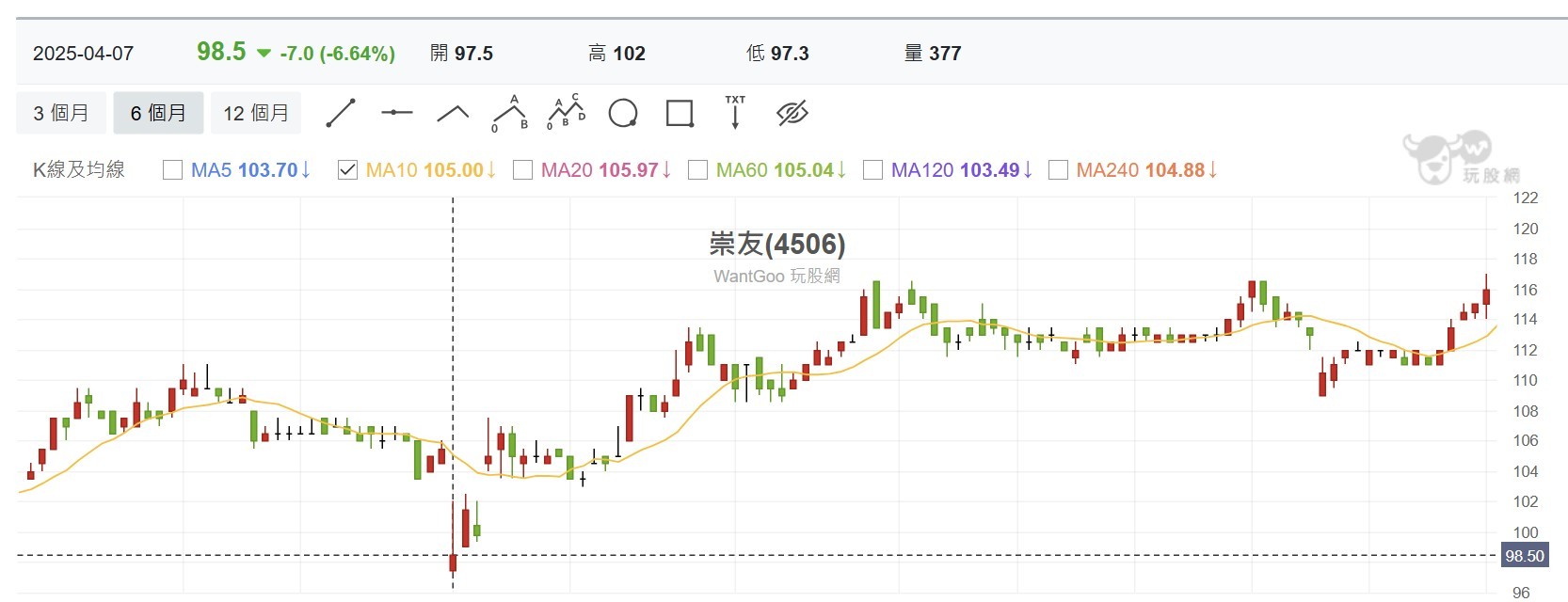1568x602 pixels.
Task: Click the low price 低 97.3
Action: 777,54
